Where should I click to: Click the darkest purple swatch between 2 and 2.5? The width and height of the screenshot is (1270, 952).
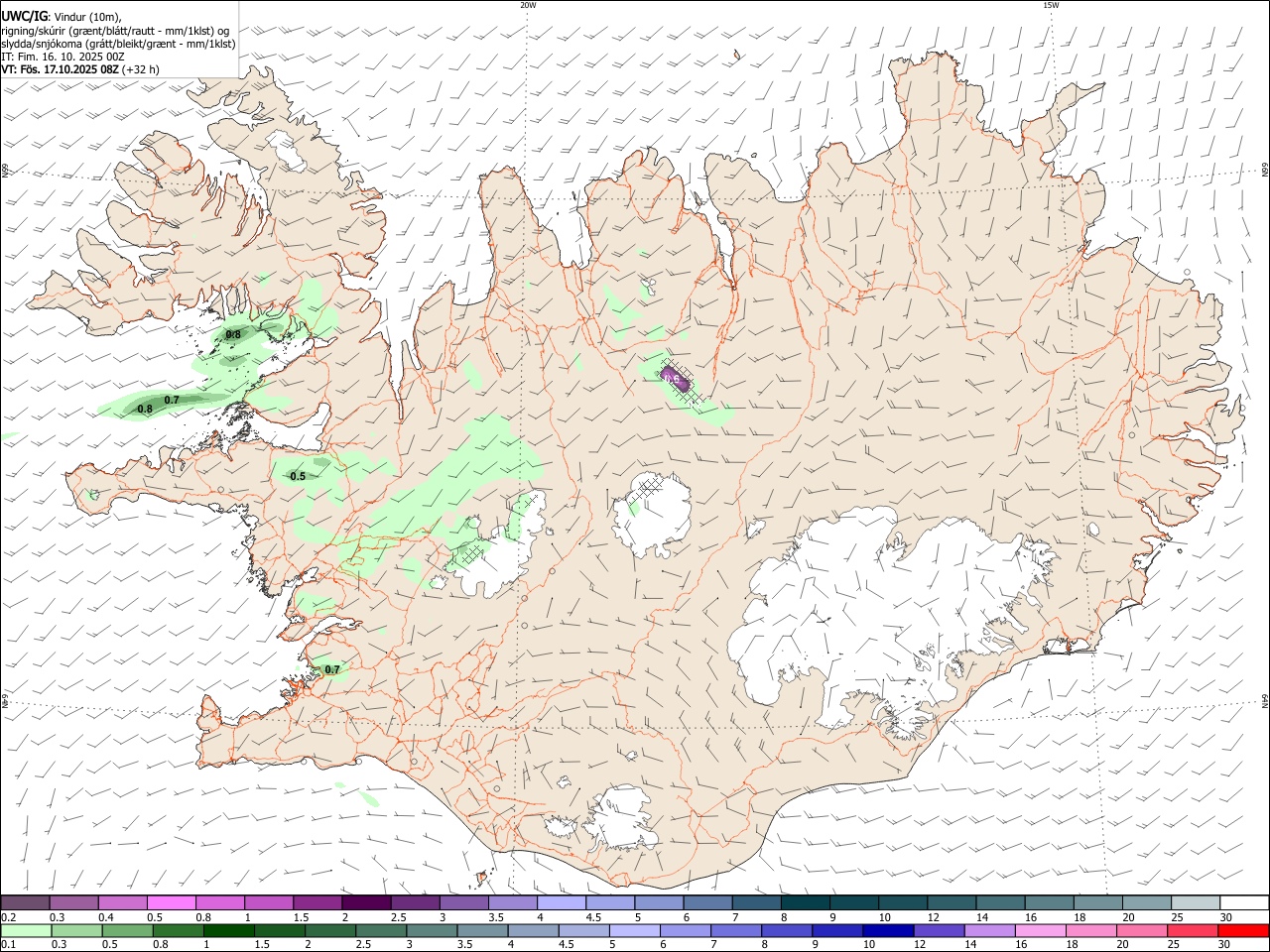(x=365, y=902)
